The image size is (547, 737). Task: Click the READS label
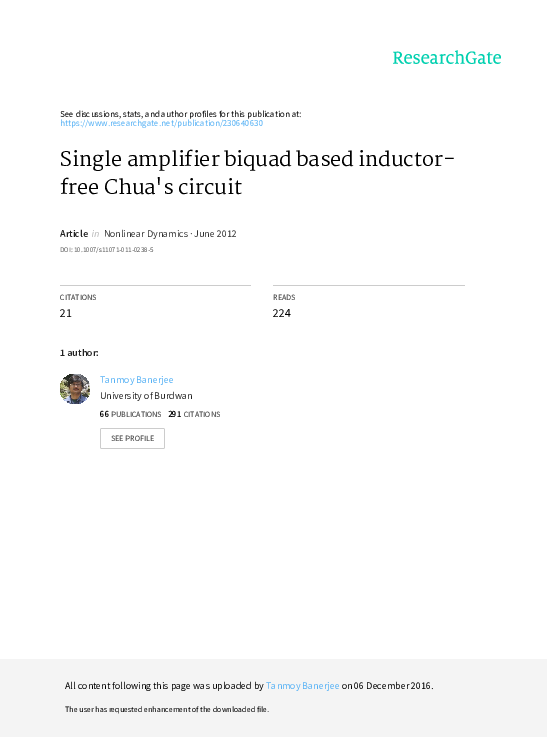tap(284, 298)
